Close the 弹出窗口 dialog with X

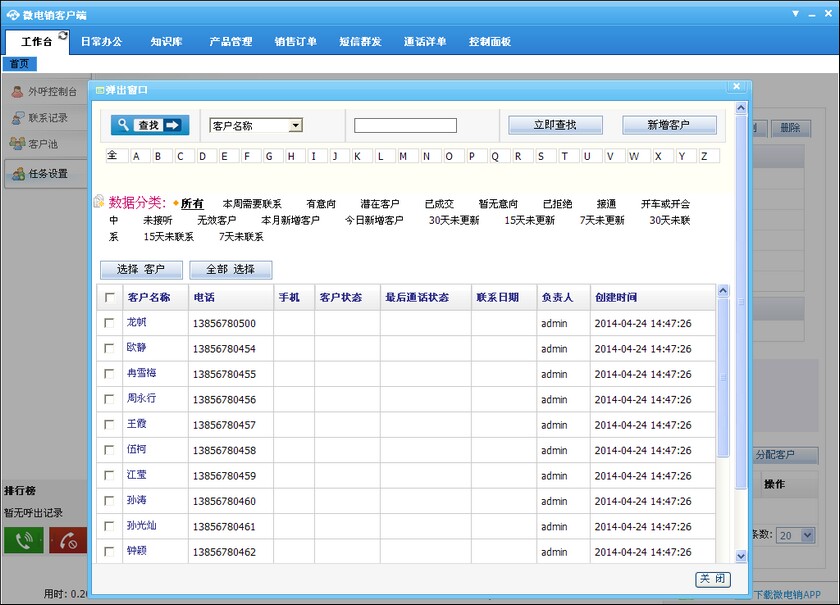click(737, 86)
